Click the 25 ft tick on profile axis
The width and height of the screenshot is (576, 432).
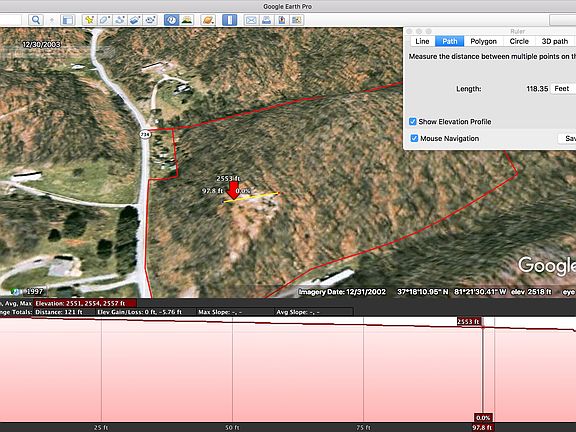[x=101, y=428]
